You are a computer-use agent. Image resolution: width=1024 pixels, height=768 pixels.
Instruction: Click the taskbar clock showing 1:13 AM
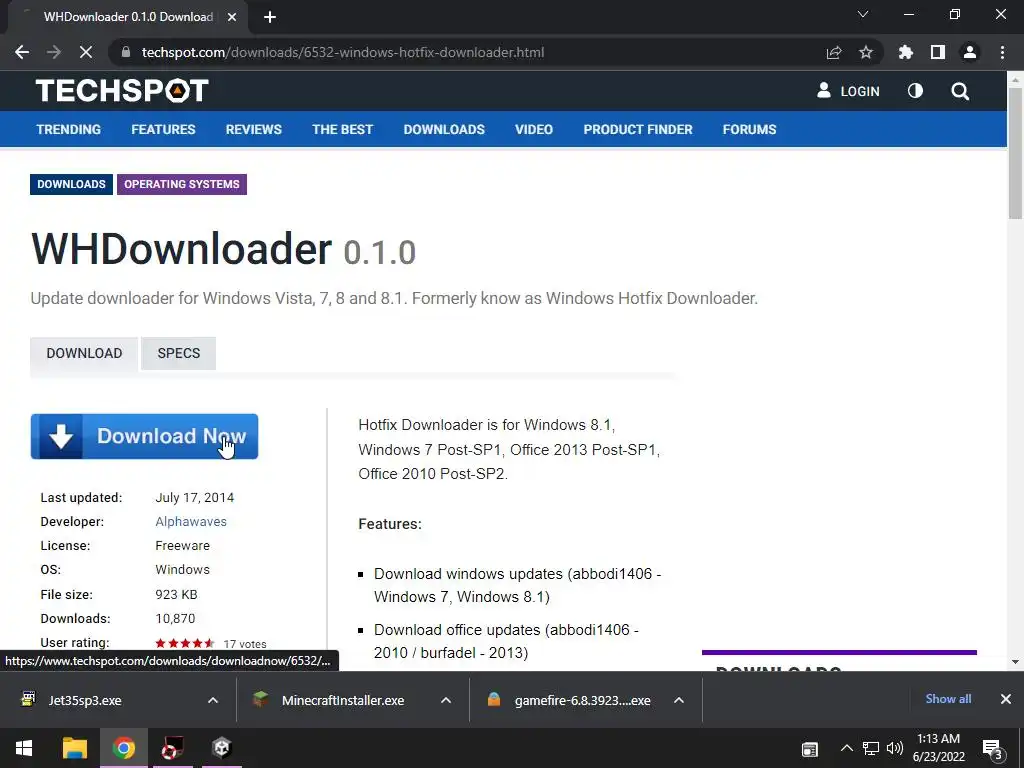tap(938, 748)
